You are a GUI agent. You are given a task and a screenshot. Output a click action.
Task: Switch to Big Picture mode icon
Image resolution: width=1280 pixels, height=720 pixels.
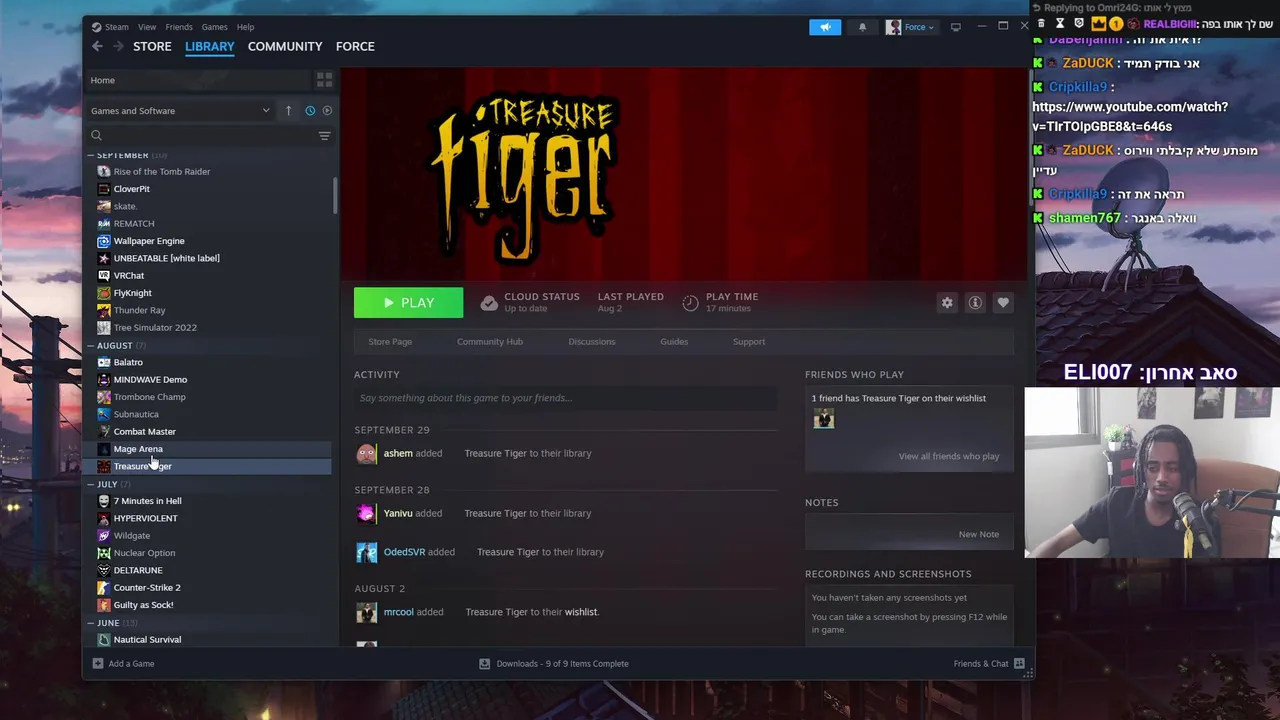955,27
